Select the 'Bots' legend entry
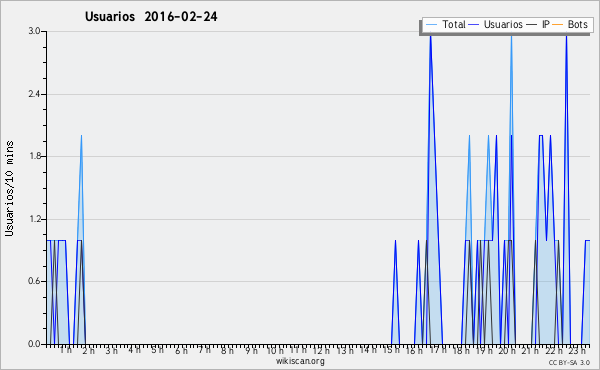600x370 pixels. coord(577,24)
